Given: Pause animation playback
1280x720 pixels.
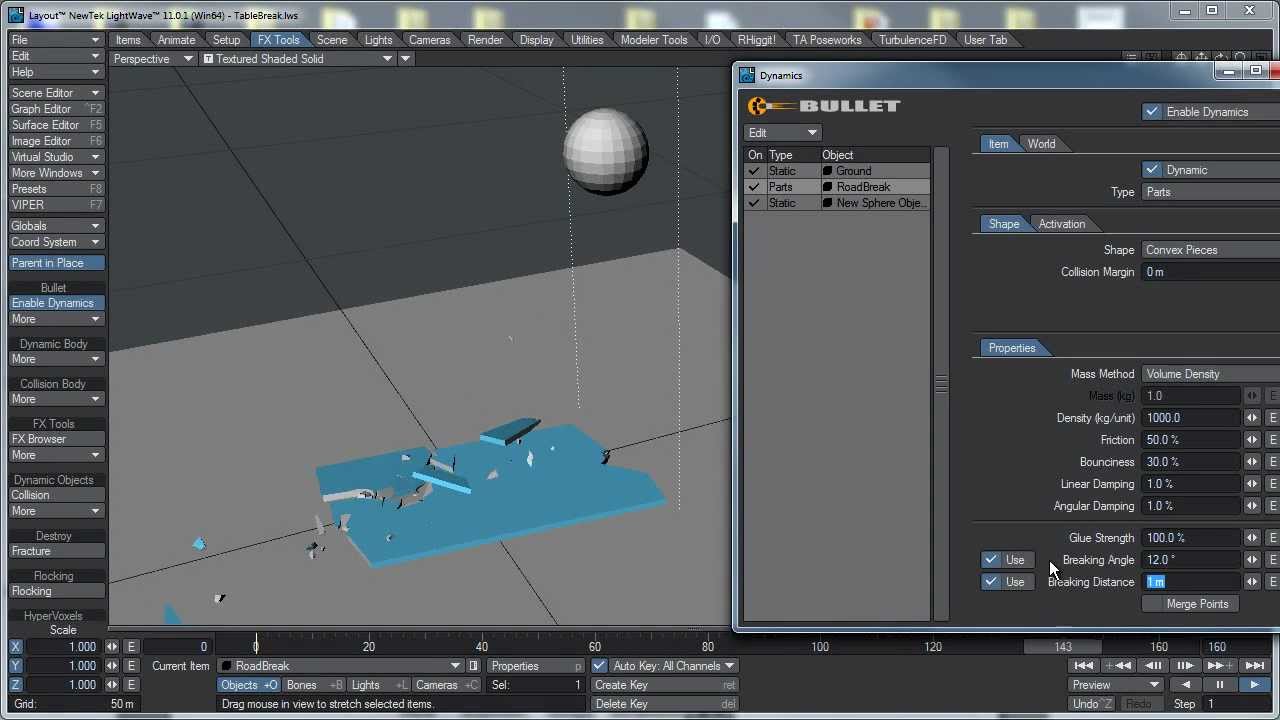Looking at the screenshot, I should tap(1220, 685).
